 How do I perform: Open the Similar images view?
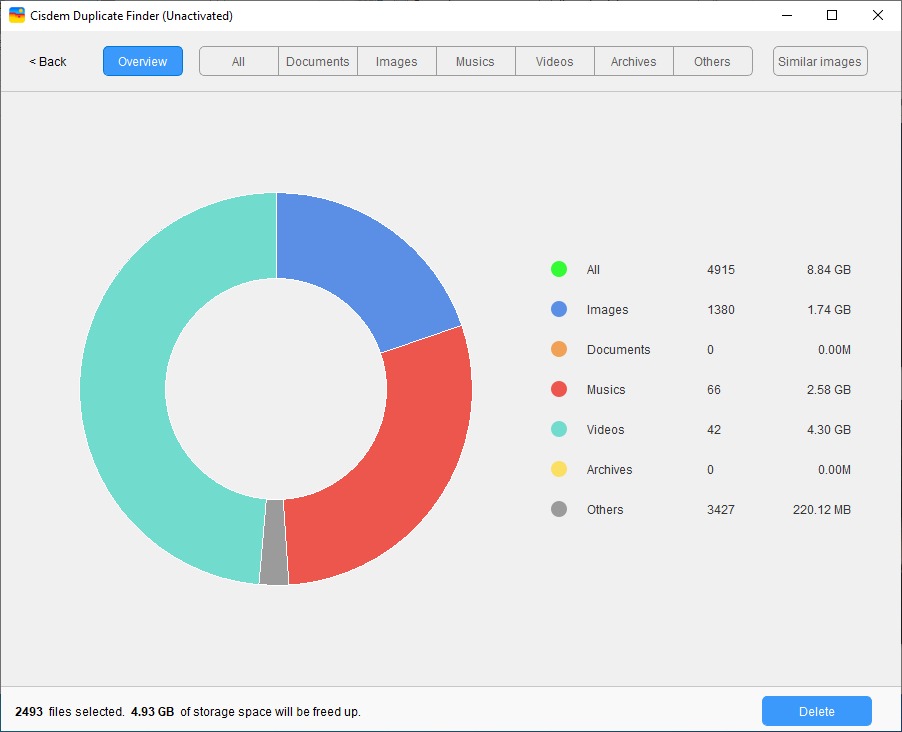[820, 61]
